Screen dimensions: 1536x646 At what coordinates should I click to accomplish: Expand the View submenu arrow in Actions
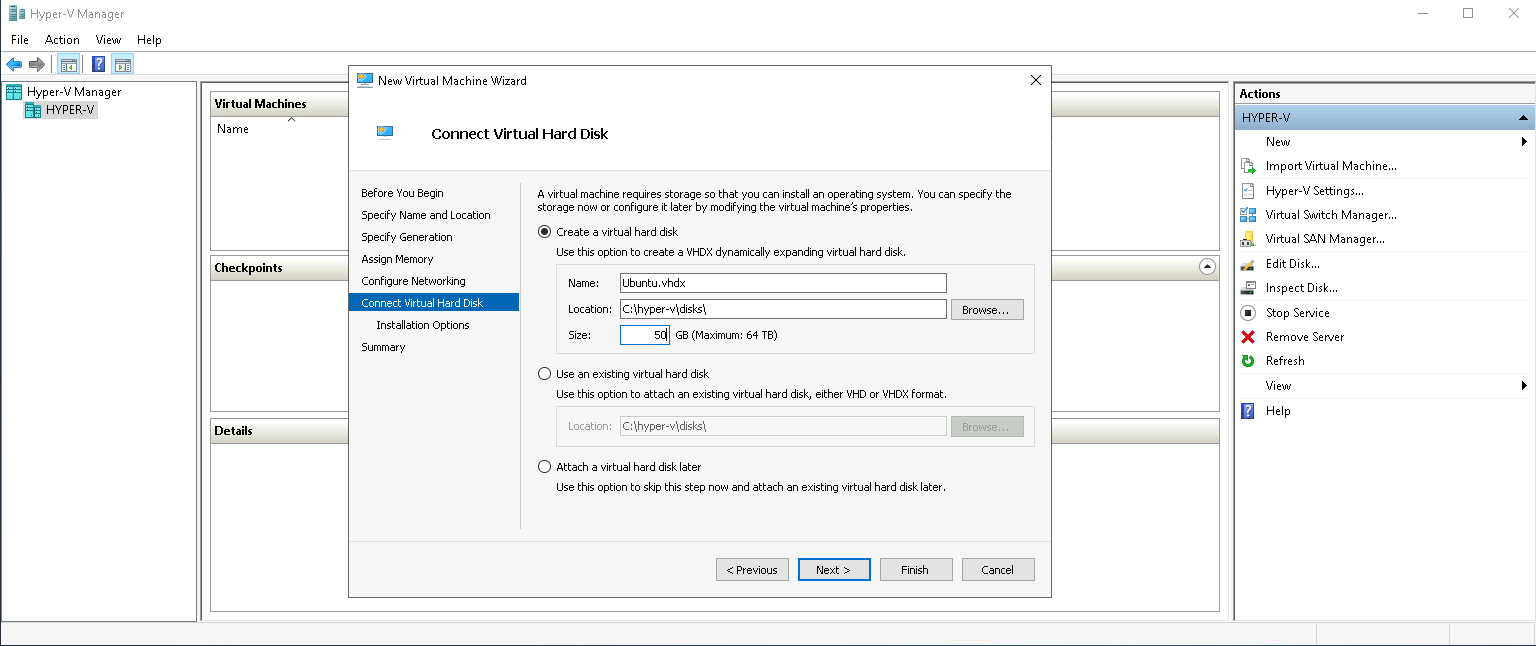[x=1524, y=386]
